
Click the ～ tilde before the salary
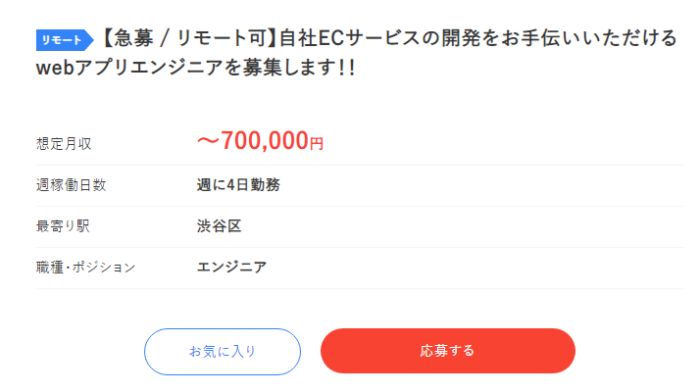208,141
